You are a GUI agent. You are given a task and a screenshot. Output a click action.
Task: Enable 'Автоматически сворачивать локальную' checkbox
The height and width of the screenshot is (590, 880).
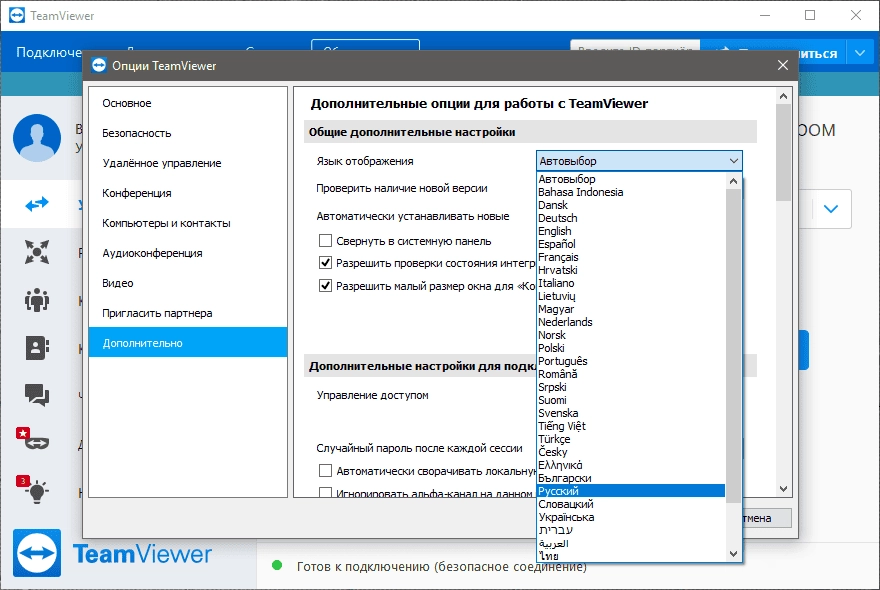click(325, 470)
